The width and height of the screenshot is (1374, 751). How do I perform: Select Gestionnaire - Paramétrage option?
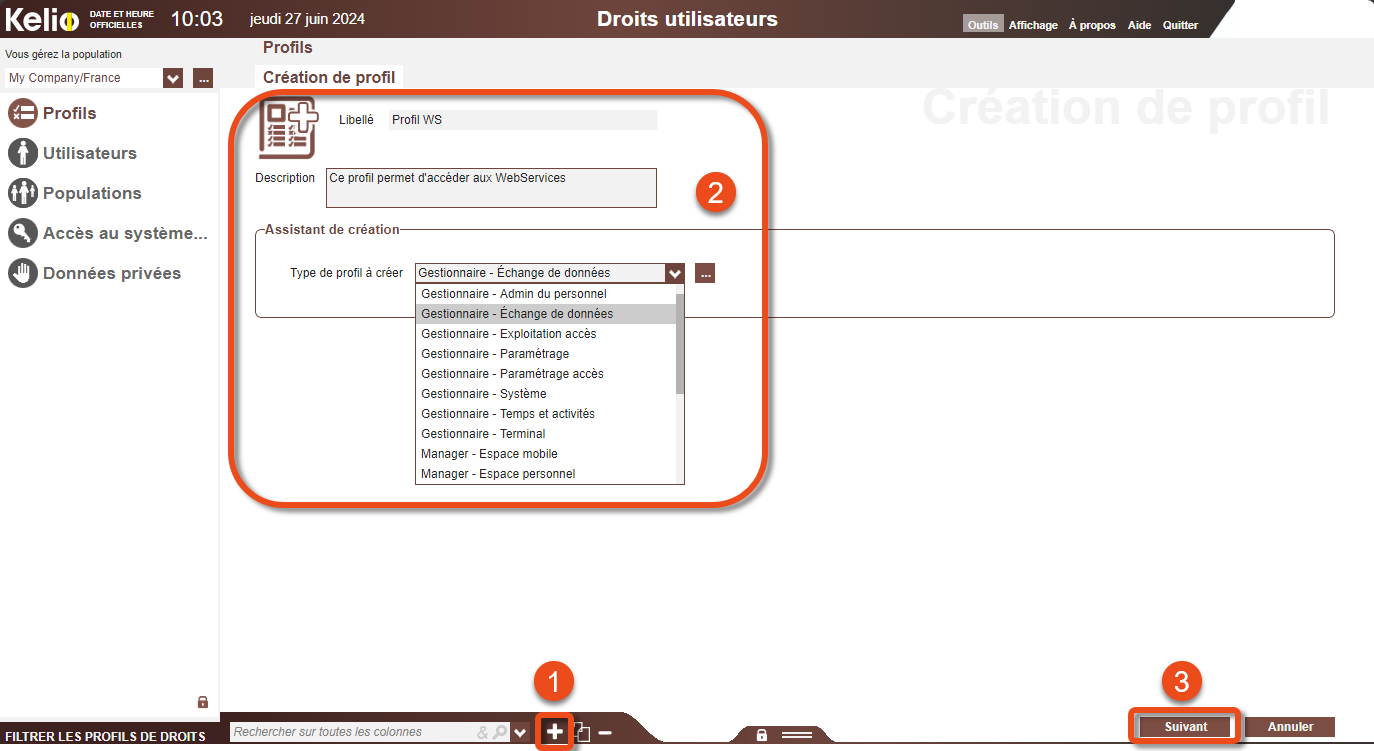(546, 354)
